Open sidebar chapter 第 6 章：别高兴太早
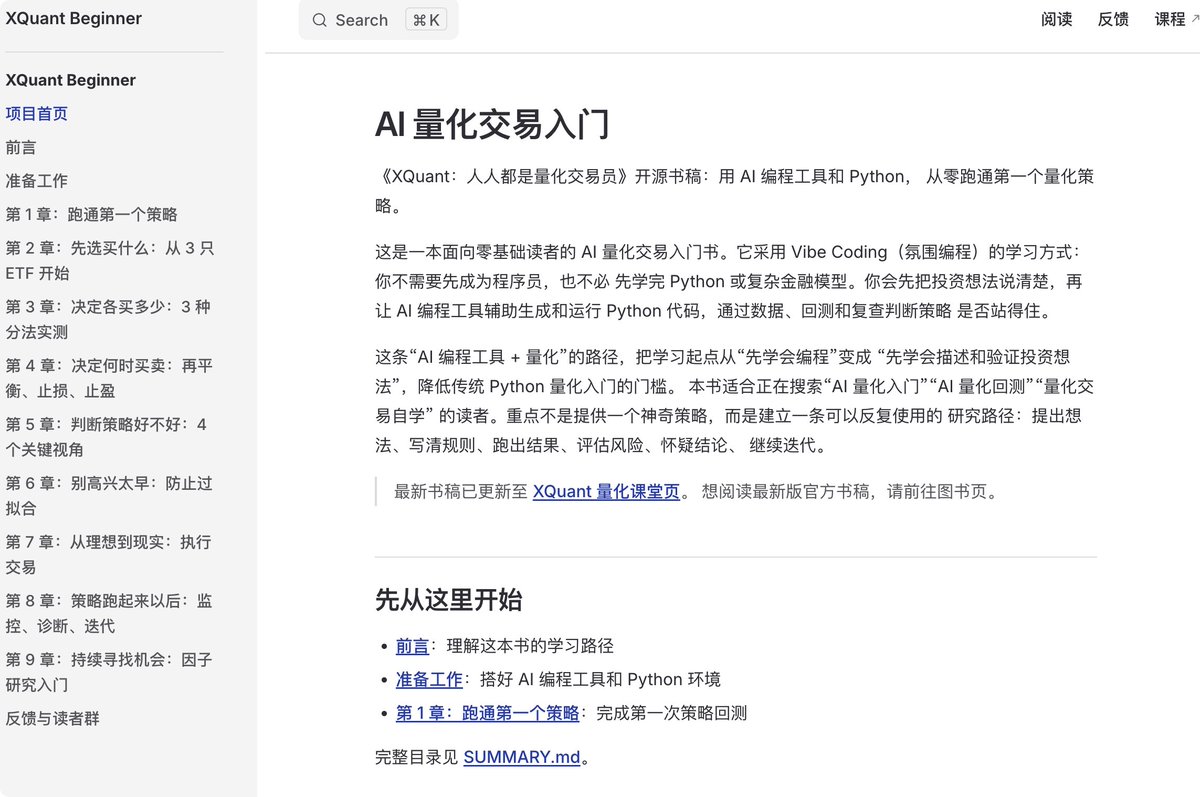1200x797 pixels. (x=109, y=495)
